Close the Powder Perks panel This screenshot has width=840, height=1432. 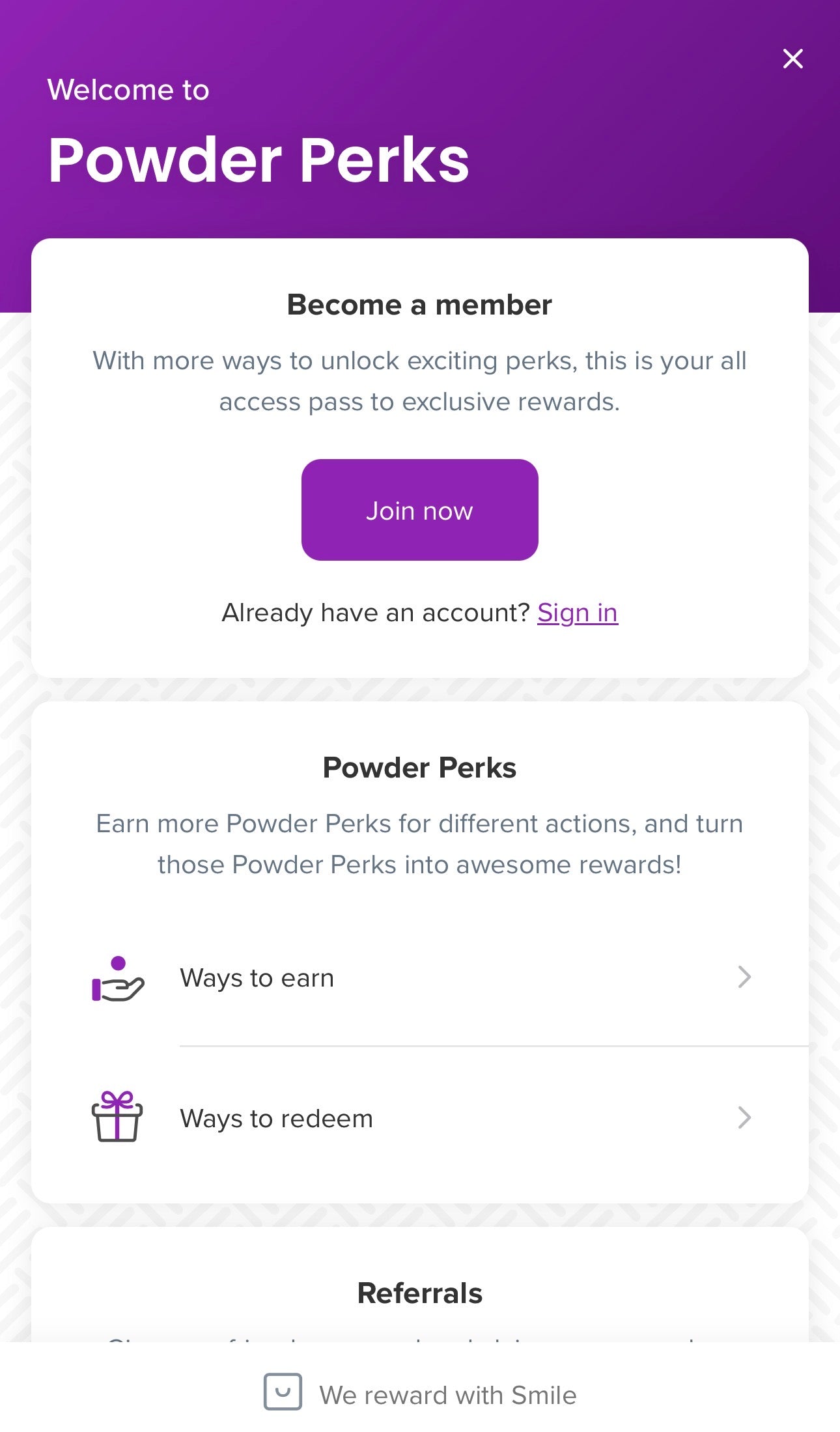[792, 59]
